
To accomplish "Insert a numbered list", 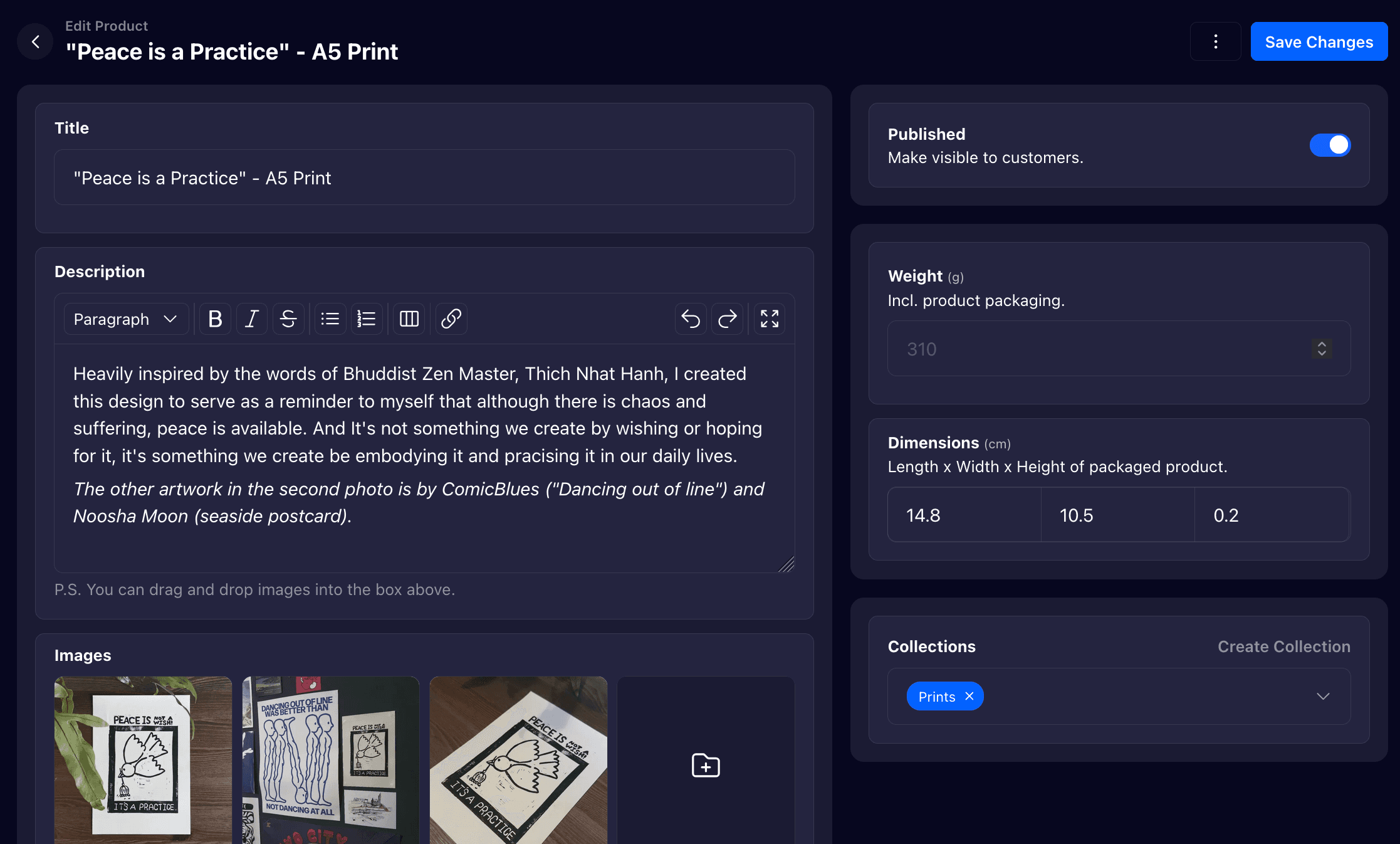I will [367, 319].
